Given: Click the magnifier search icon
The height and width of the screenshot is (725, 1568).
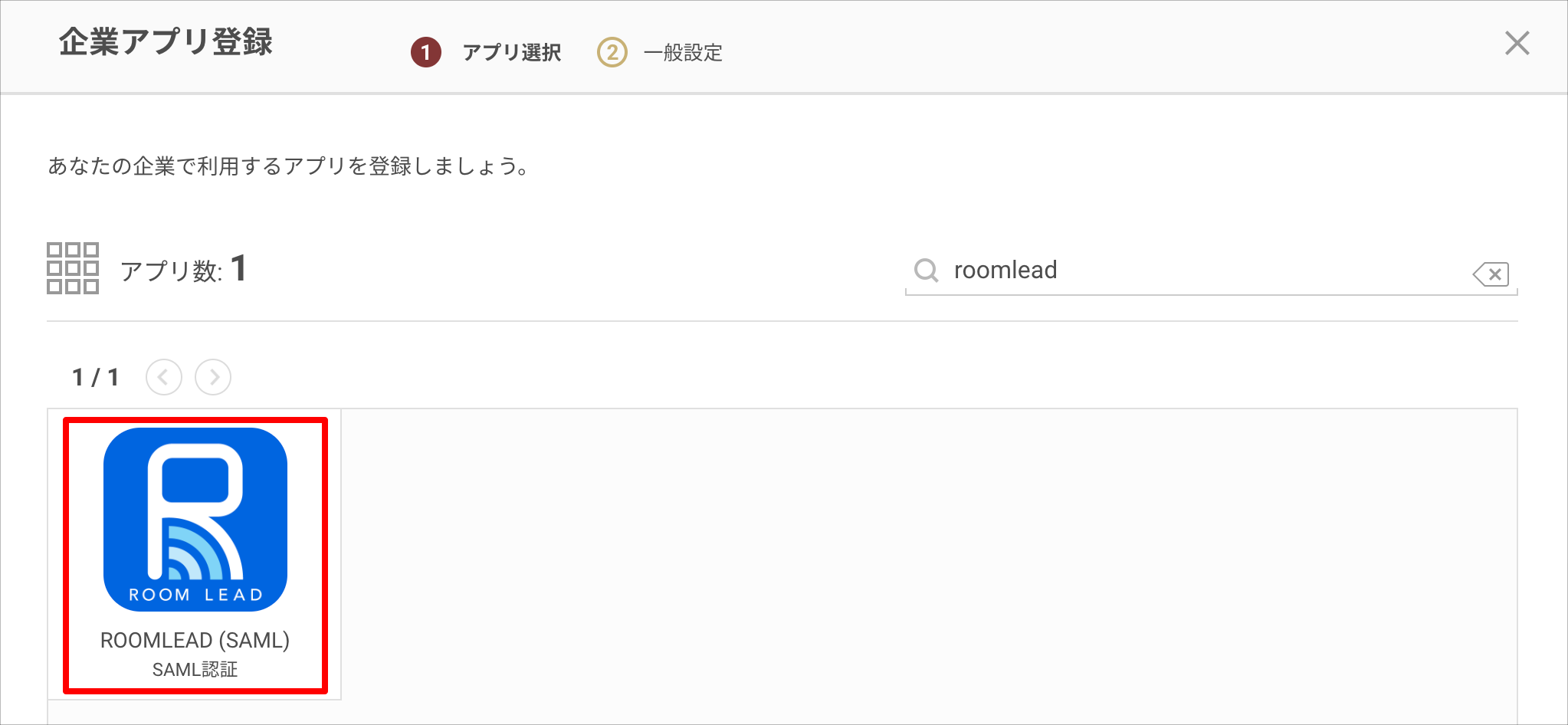Looking at the screenshot, I should pos(926,270).
